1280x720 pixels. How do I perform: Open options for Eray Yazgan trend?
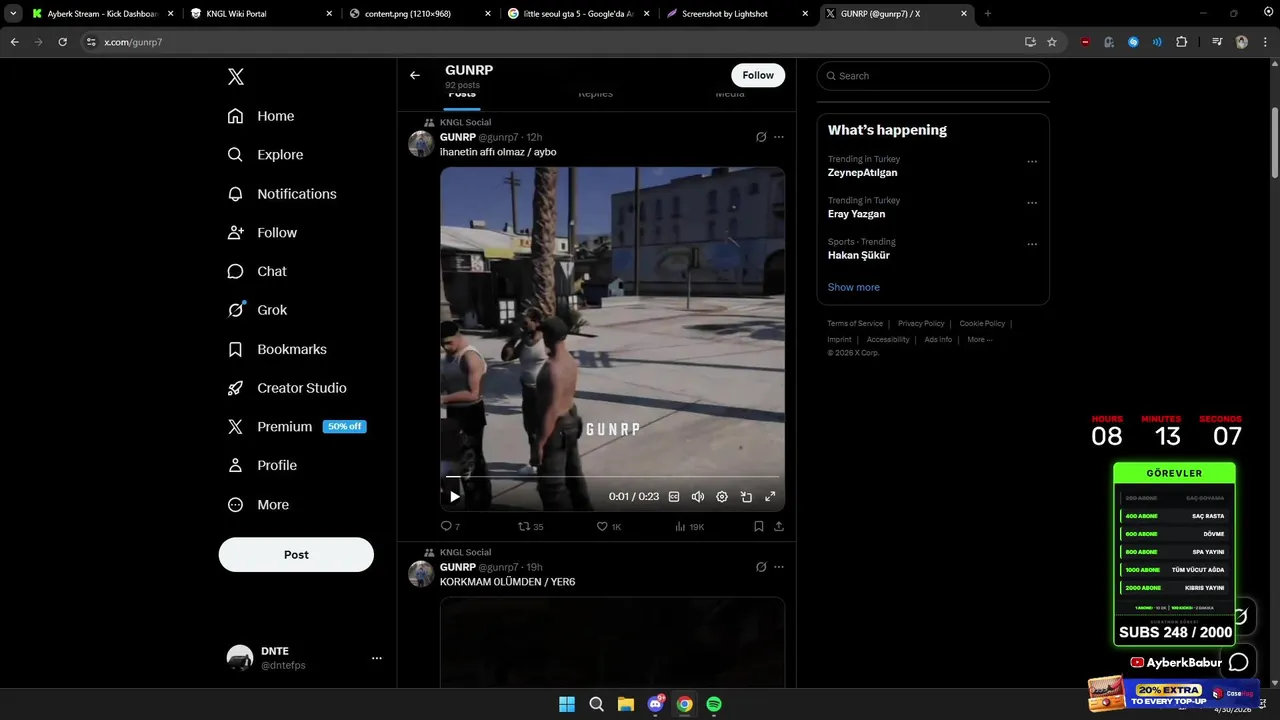1032,203
